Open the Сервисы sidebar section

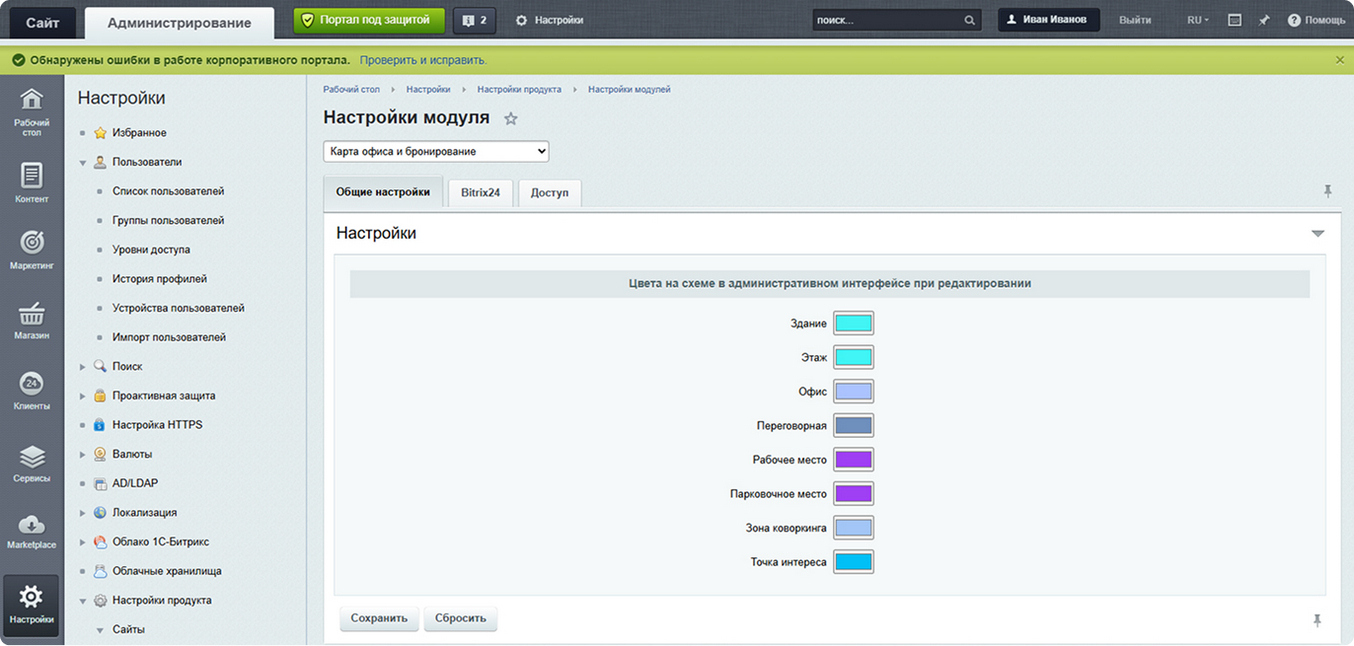pyautogui.click(x=32, y=463)
